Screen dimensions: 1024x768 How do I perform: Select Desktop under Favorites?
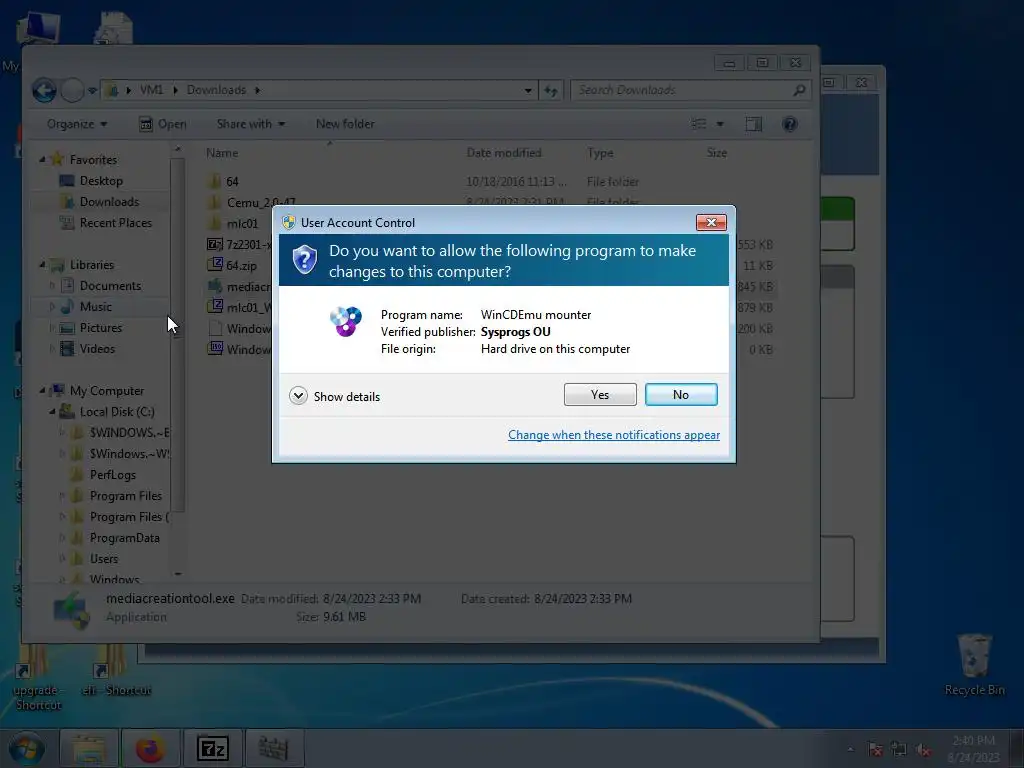pyautogui.click(x=101, y=181)
